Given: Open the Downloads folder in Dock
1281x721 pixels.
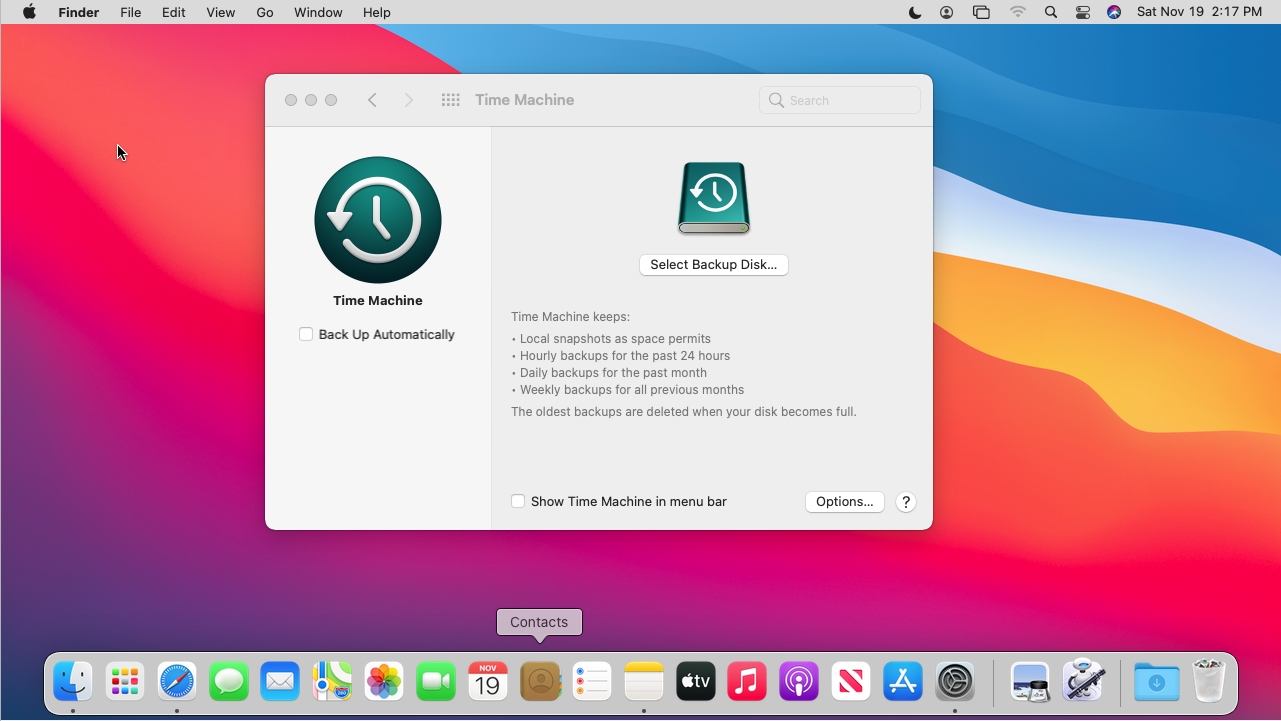Looking at the screenshot, I should pyautogui.click(x=1157, y=682).
